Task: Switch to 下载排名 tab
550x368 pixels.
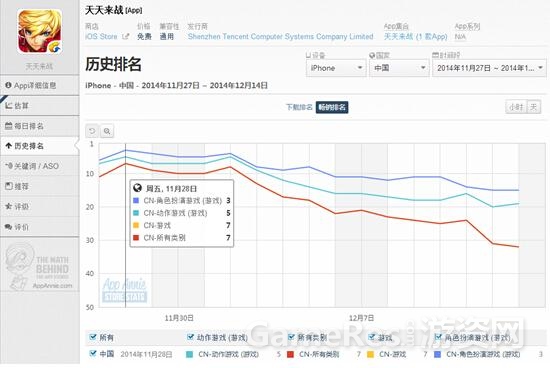Action: coord(299,107)
